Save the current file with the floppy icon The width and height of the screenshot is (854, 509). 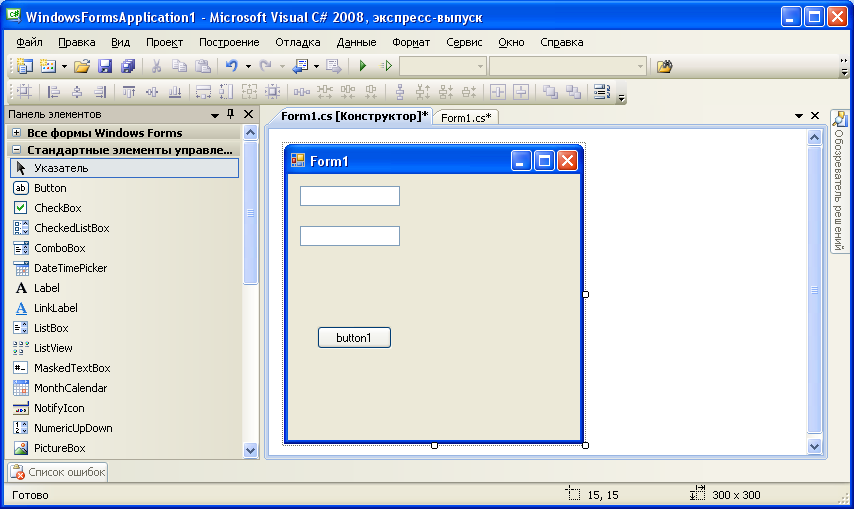[105, 66]
